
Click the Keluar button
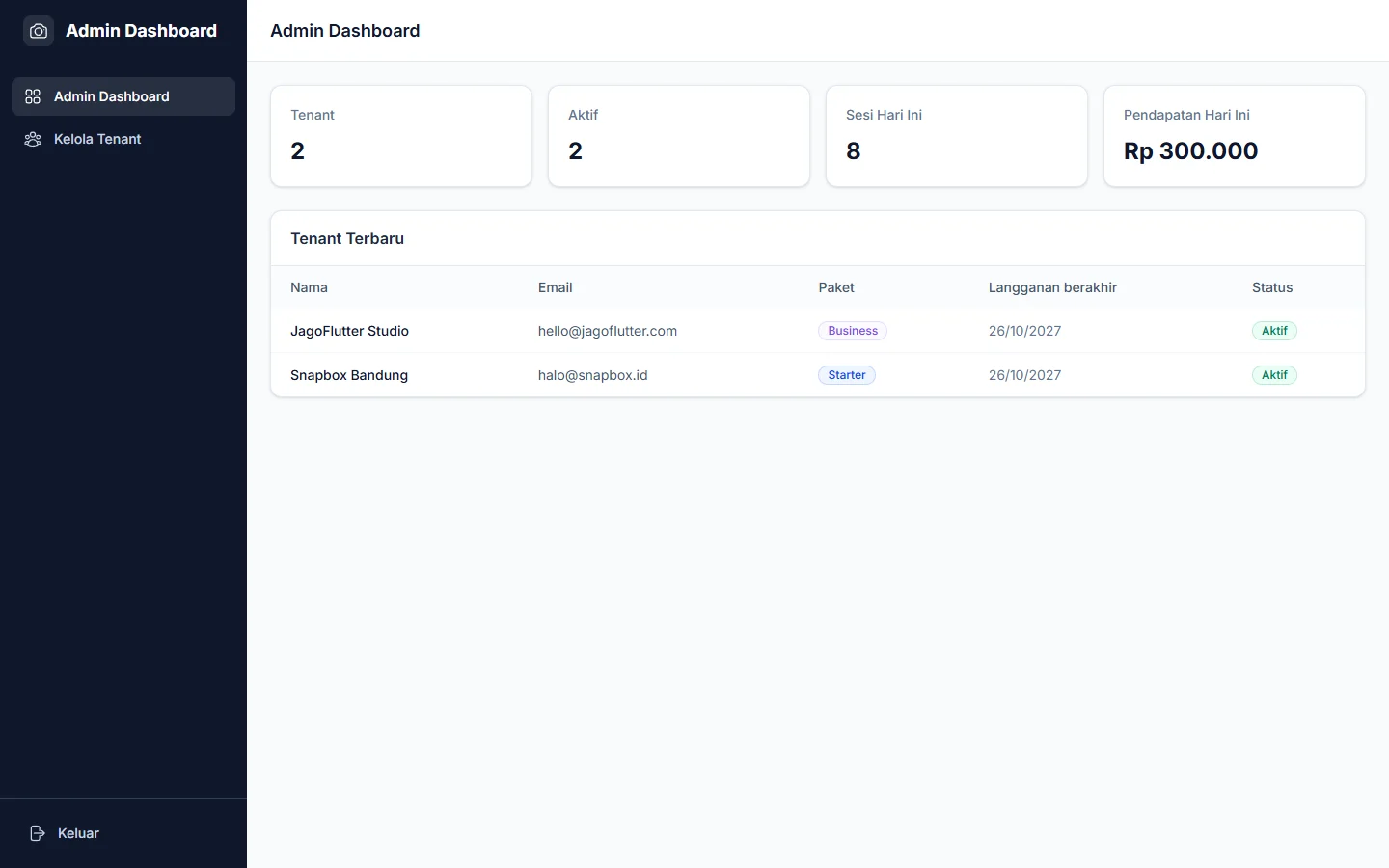[x=123, y=833]
